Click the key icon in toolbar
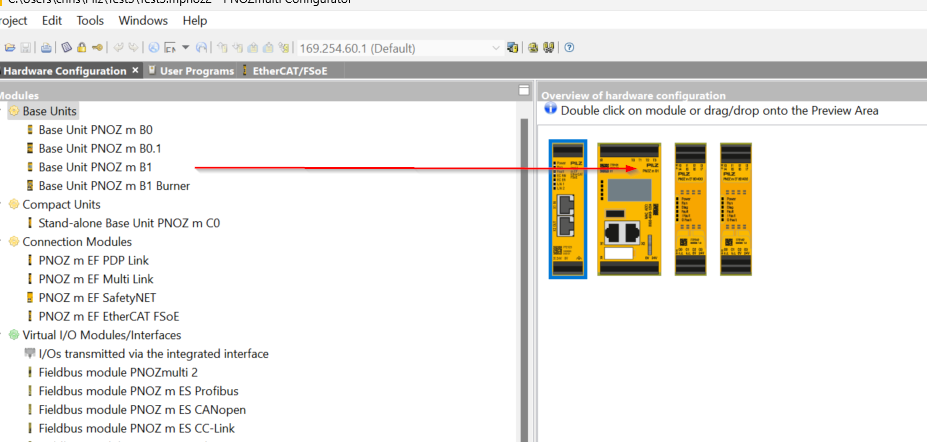Viewport: 927px width, 442px height. (97, 48)
